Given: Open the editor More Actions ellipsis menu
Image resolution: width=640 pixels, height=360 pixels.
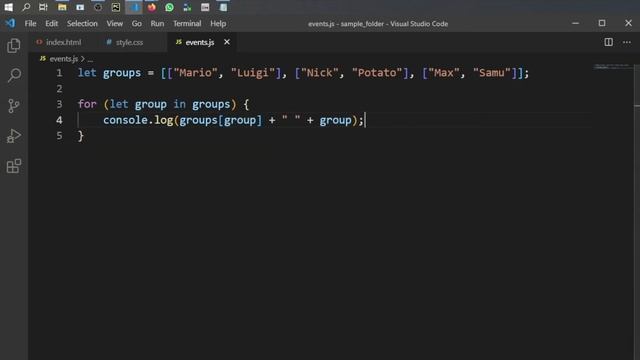Looking at the screenshot, I should pos(627,42).
